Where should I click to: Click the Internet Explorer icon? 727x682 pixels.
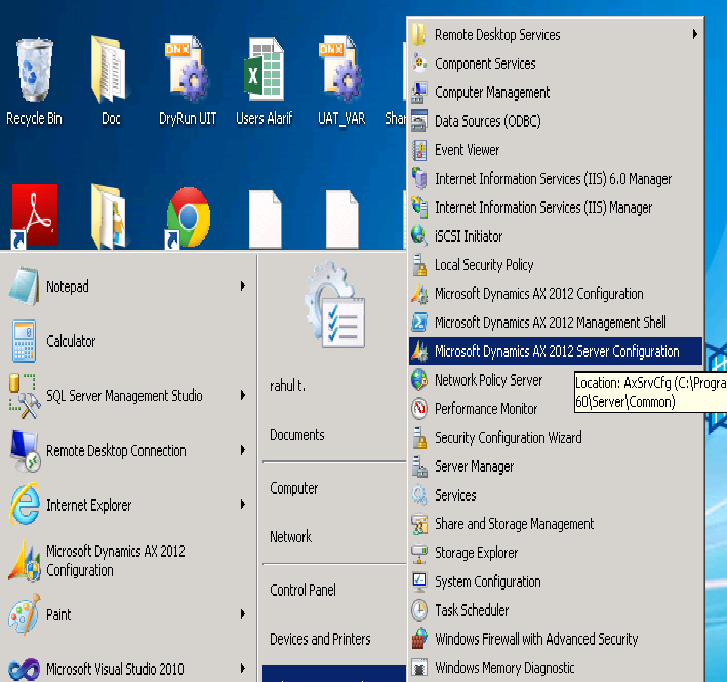click(24, 504)
